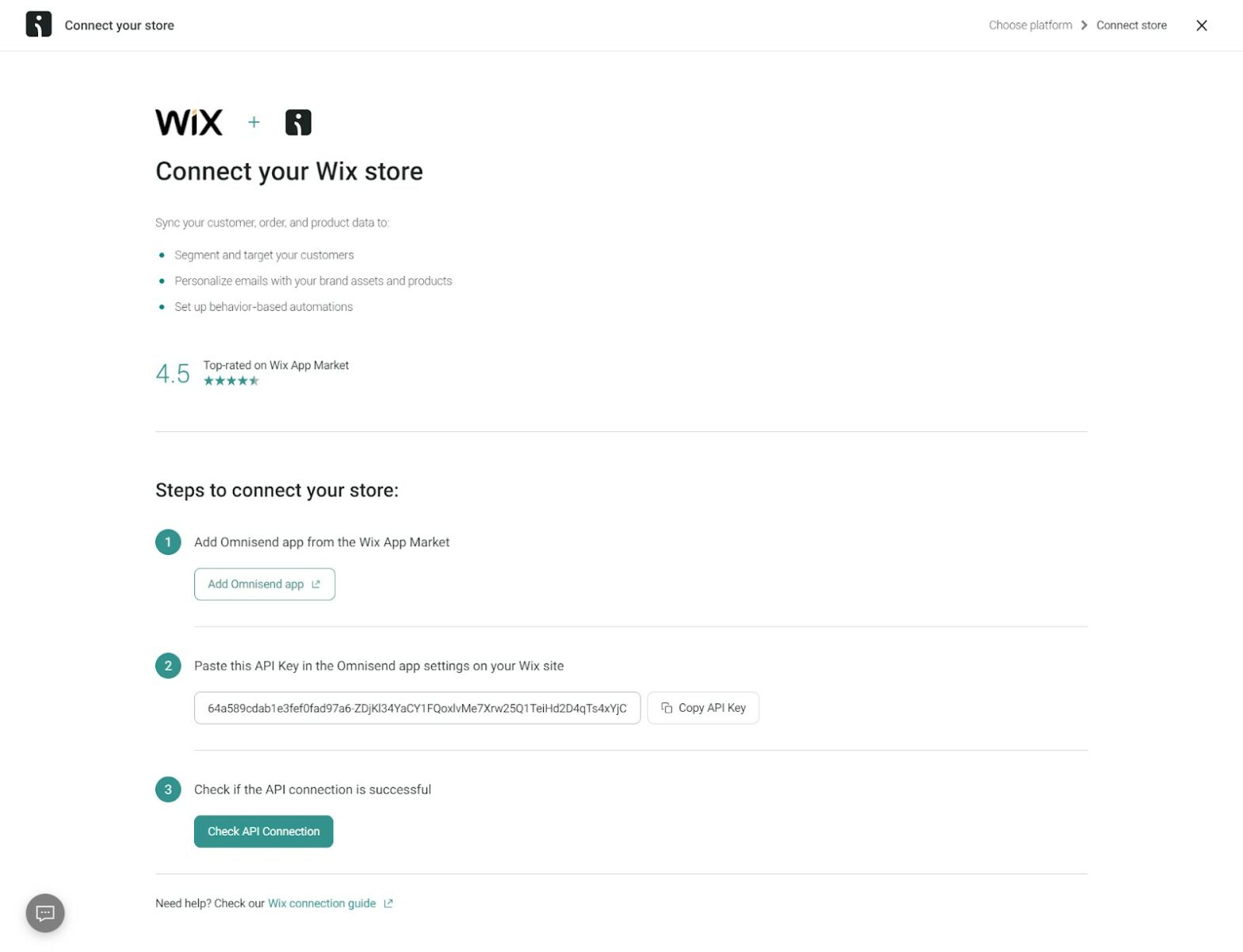Click the Add Omnisend app button
Viewport: 1243px width, 952px height.
point(264,583)
